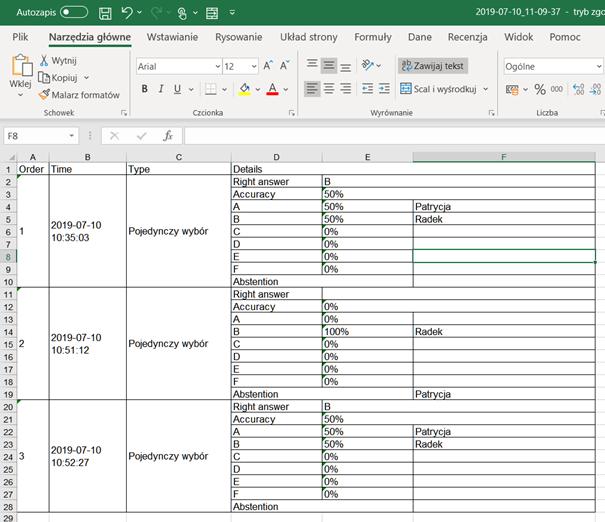Toggle middle vertical alignment icon
This screenshot has height=522, width=605.
(329, 66)
